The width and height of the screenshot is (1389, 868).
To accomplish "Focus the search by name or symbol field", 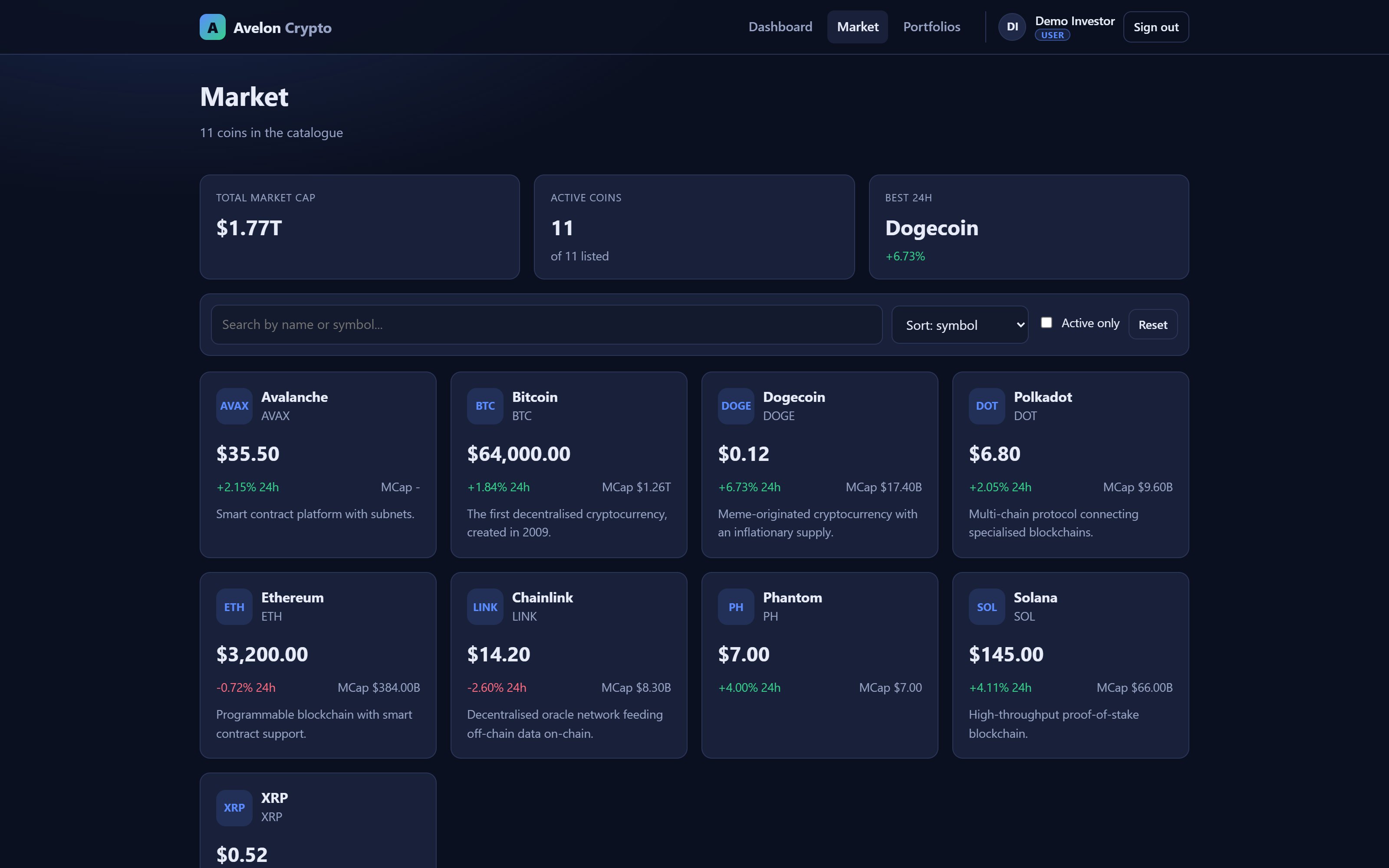I will click(x=546, y=325).
